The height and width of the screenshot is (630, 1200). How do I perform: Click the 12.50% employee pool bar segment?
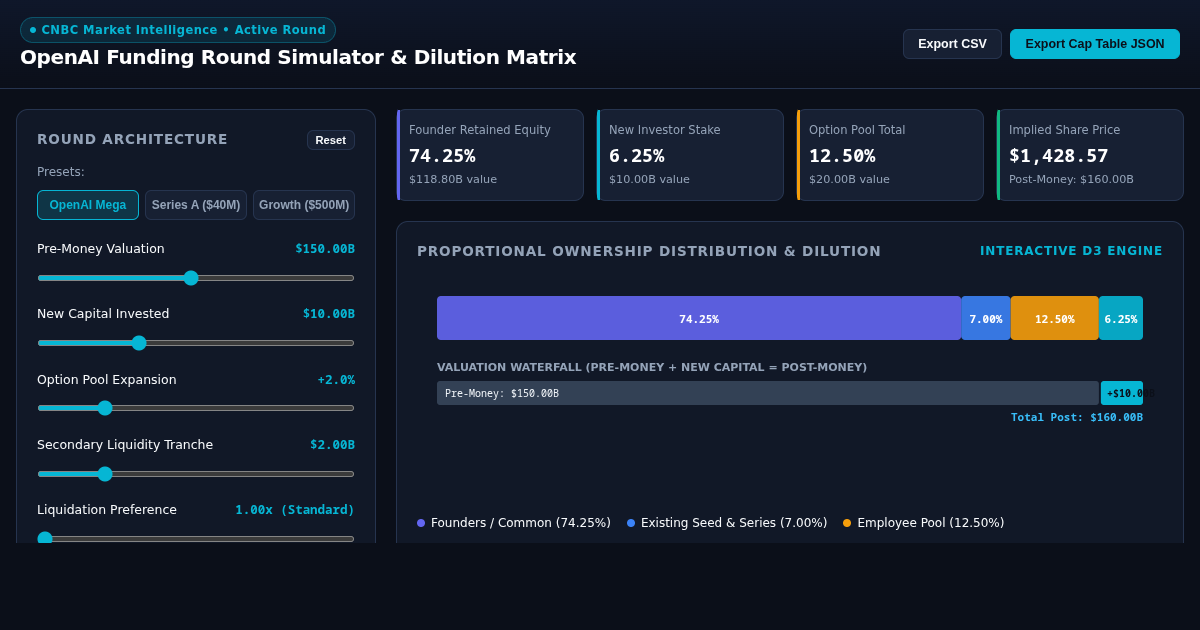click(x=1055, y=318)
